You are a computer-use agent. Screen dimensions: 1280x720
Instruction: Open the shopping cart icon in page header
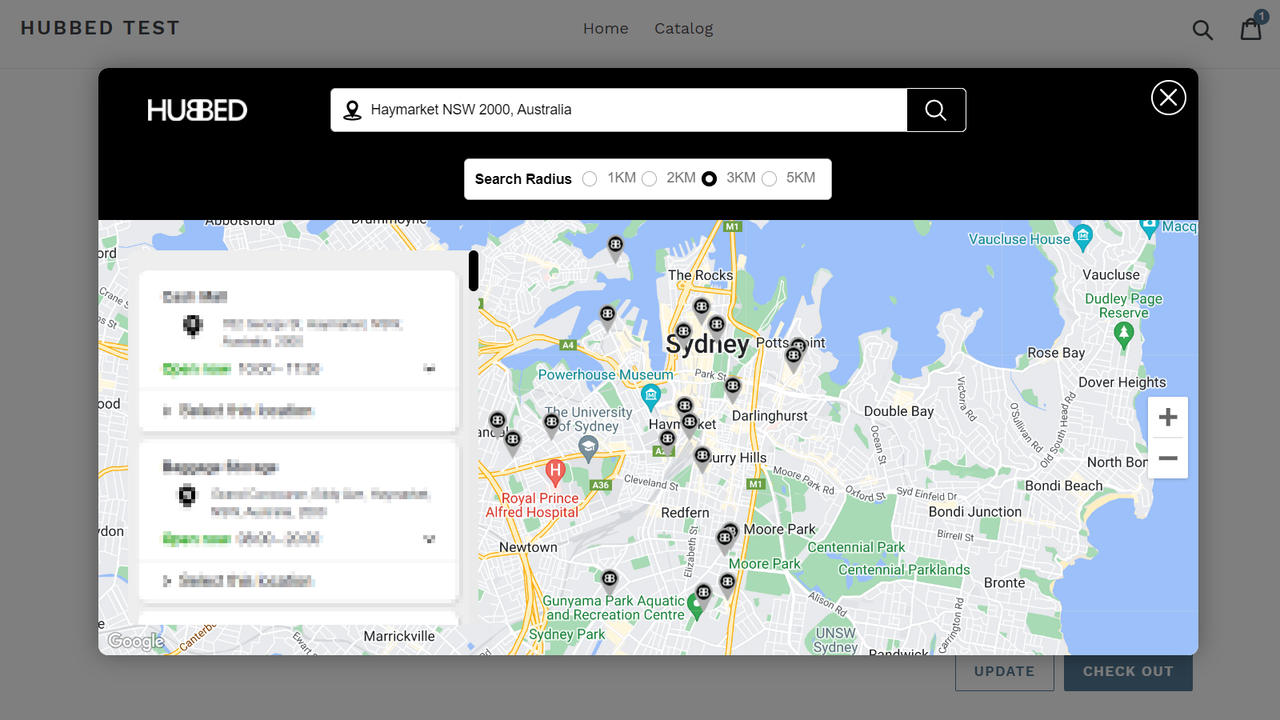pyautogui.click(x=1251, y=28)
